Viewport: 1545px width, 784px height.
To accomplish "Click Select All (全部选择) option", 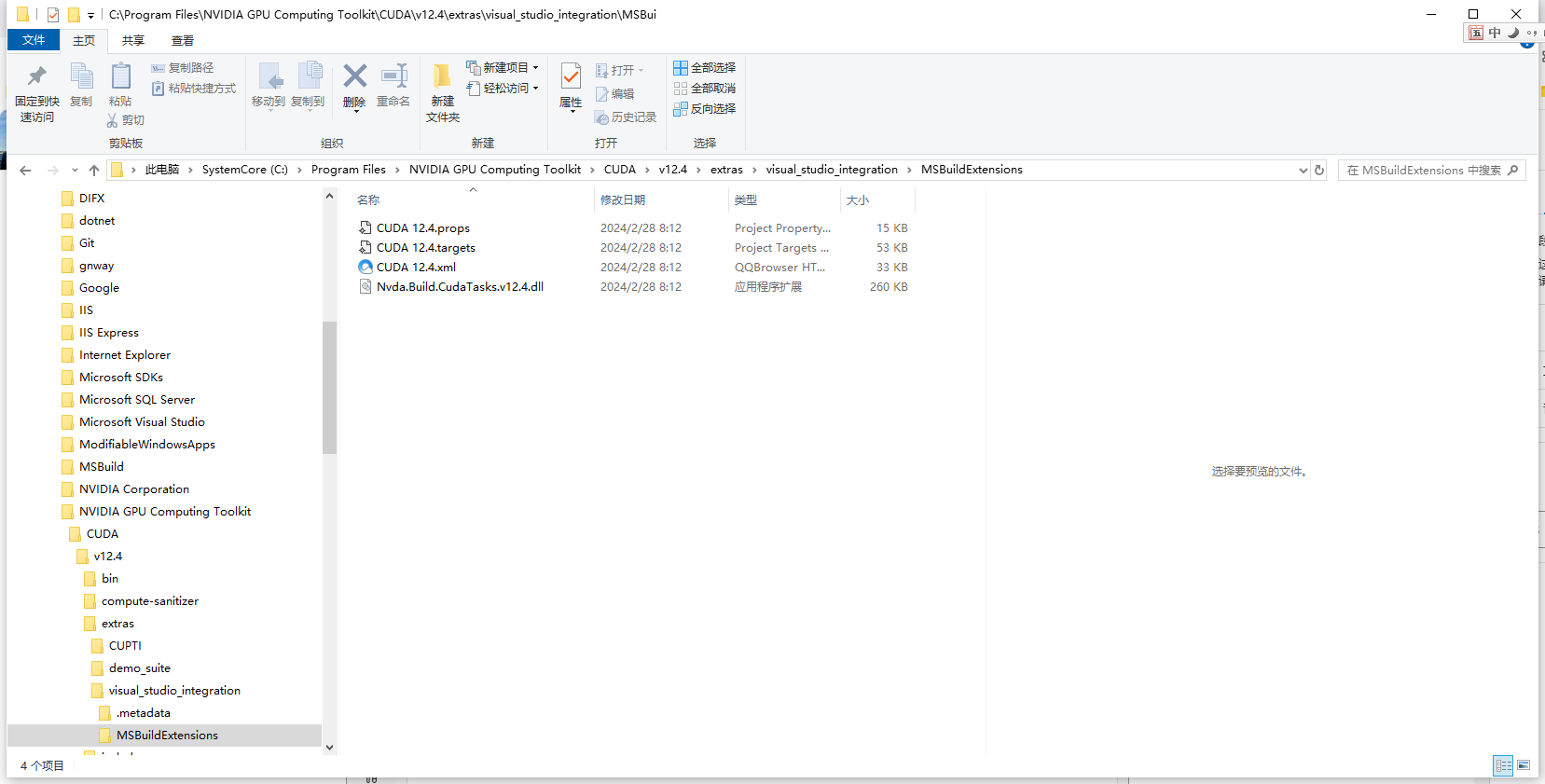I will (x=705, y=68).
